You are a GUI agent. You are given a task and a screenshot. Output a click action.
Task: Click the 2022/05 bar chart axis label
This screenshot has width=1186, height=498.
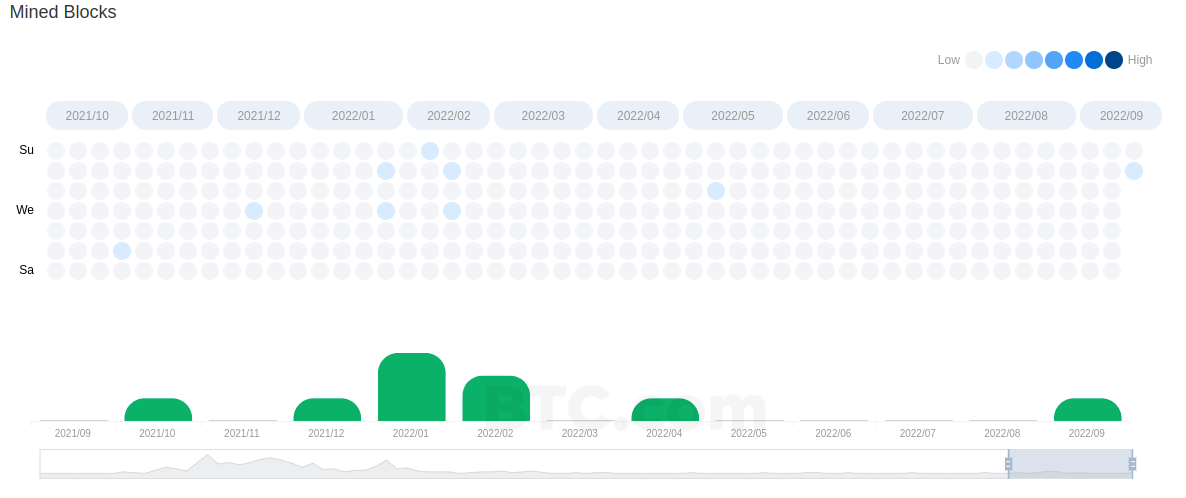pyautogui.click(x=749, y=434)
